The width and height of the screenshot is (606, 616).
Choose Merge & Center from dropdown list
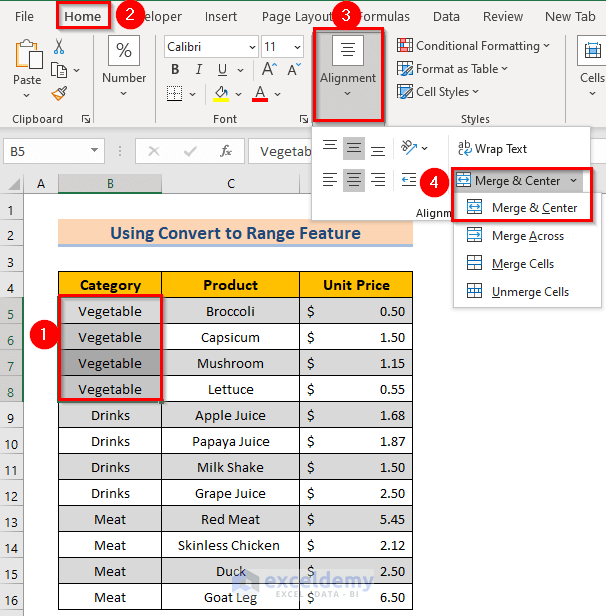522,207
